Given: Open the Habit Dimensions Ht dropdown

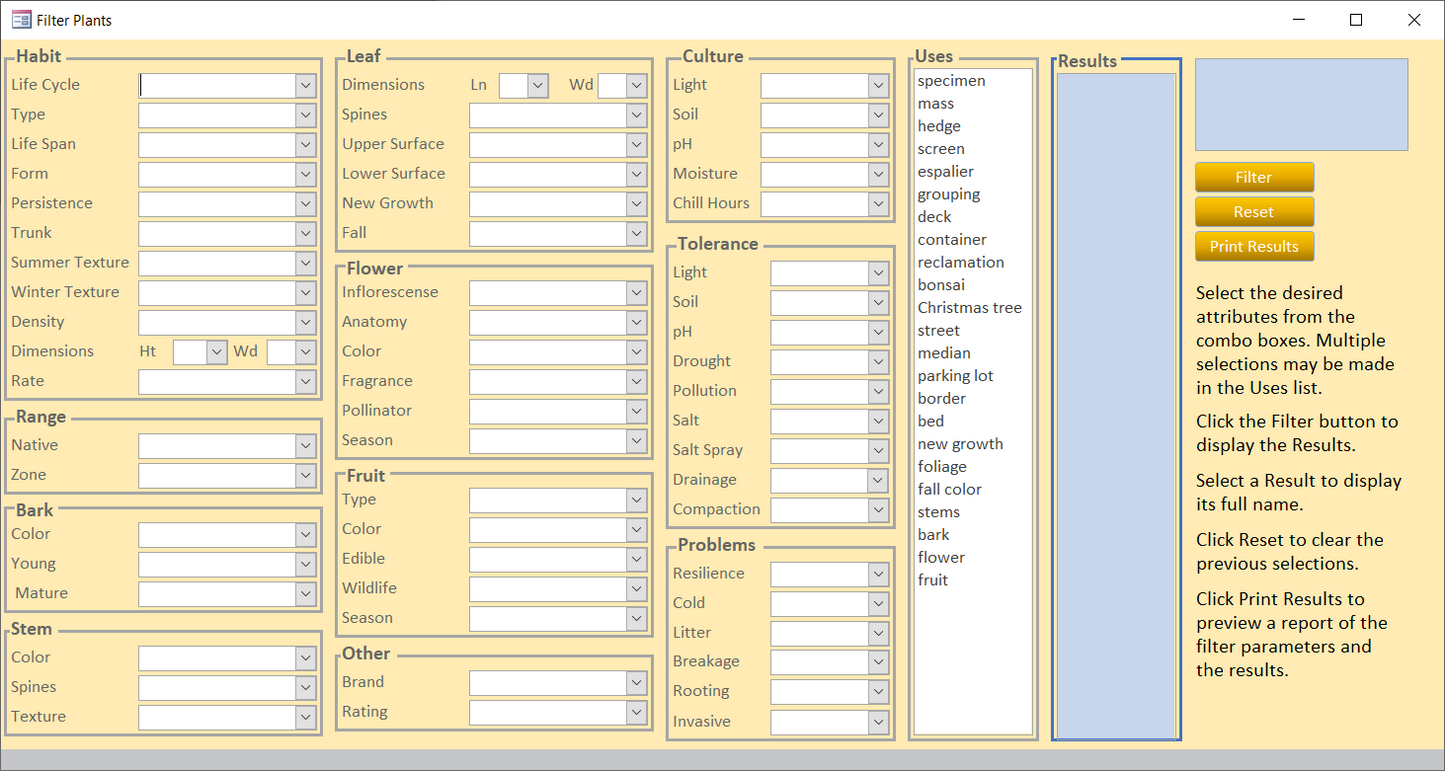Looking at the screenshot, I should [217, 352].
